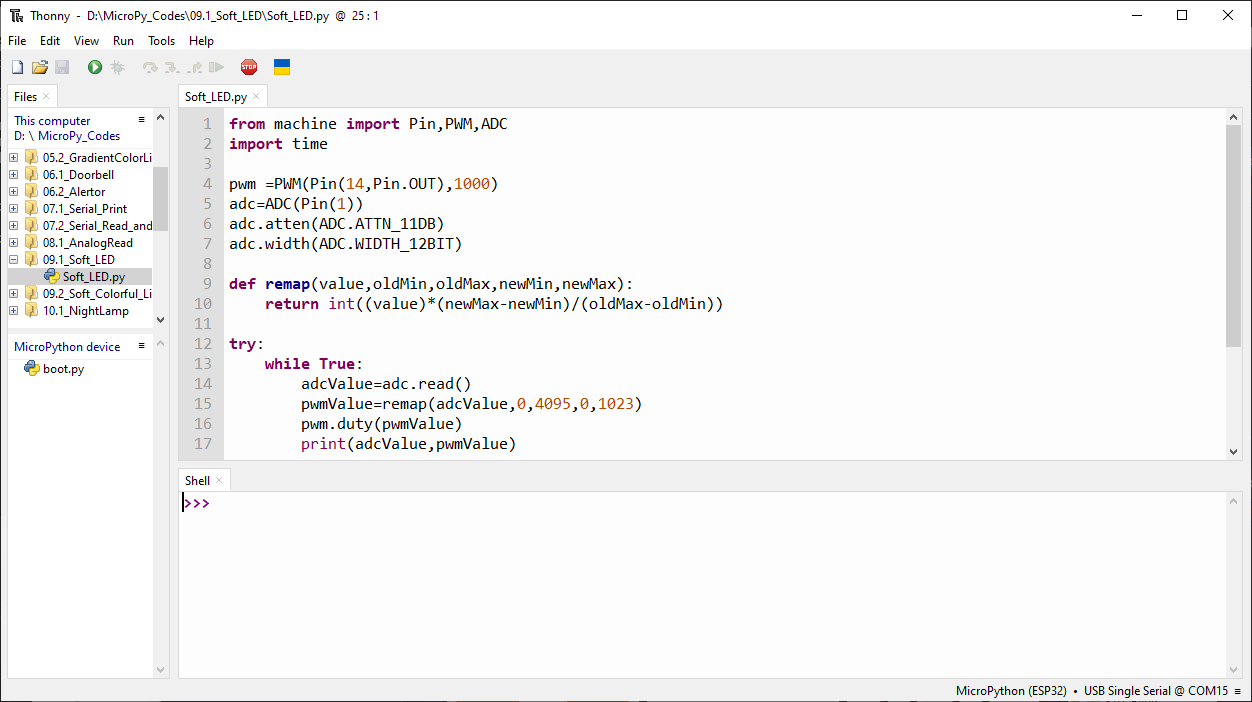Click the New file toolbar icon
The image size is (1252, 702).
tap(17, 67)
